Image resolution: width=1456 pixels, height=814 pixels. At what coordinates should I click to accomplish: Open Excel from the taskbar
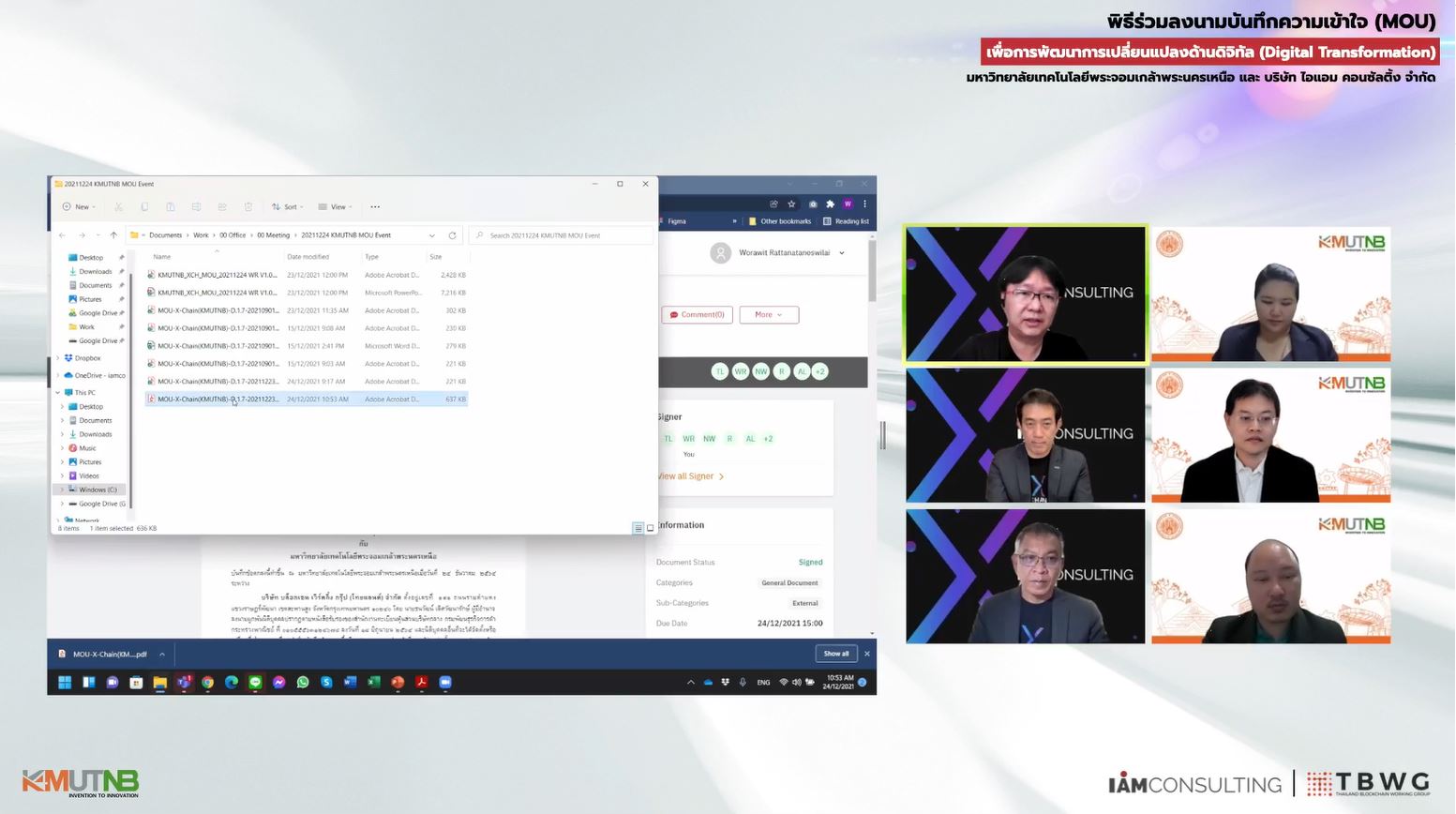click(x=374, y=683)
